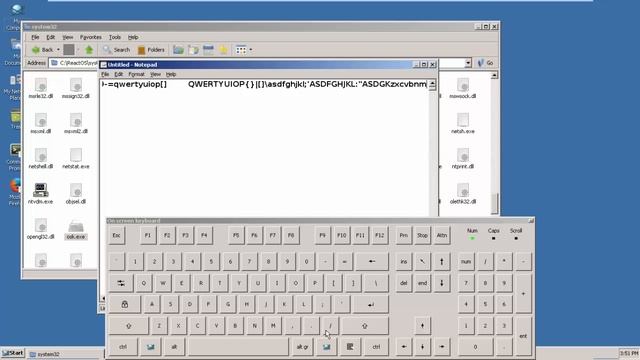
Task: Click the Notepad vertical scrollbar up arrow
Action: pos(432,84)
